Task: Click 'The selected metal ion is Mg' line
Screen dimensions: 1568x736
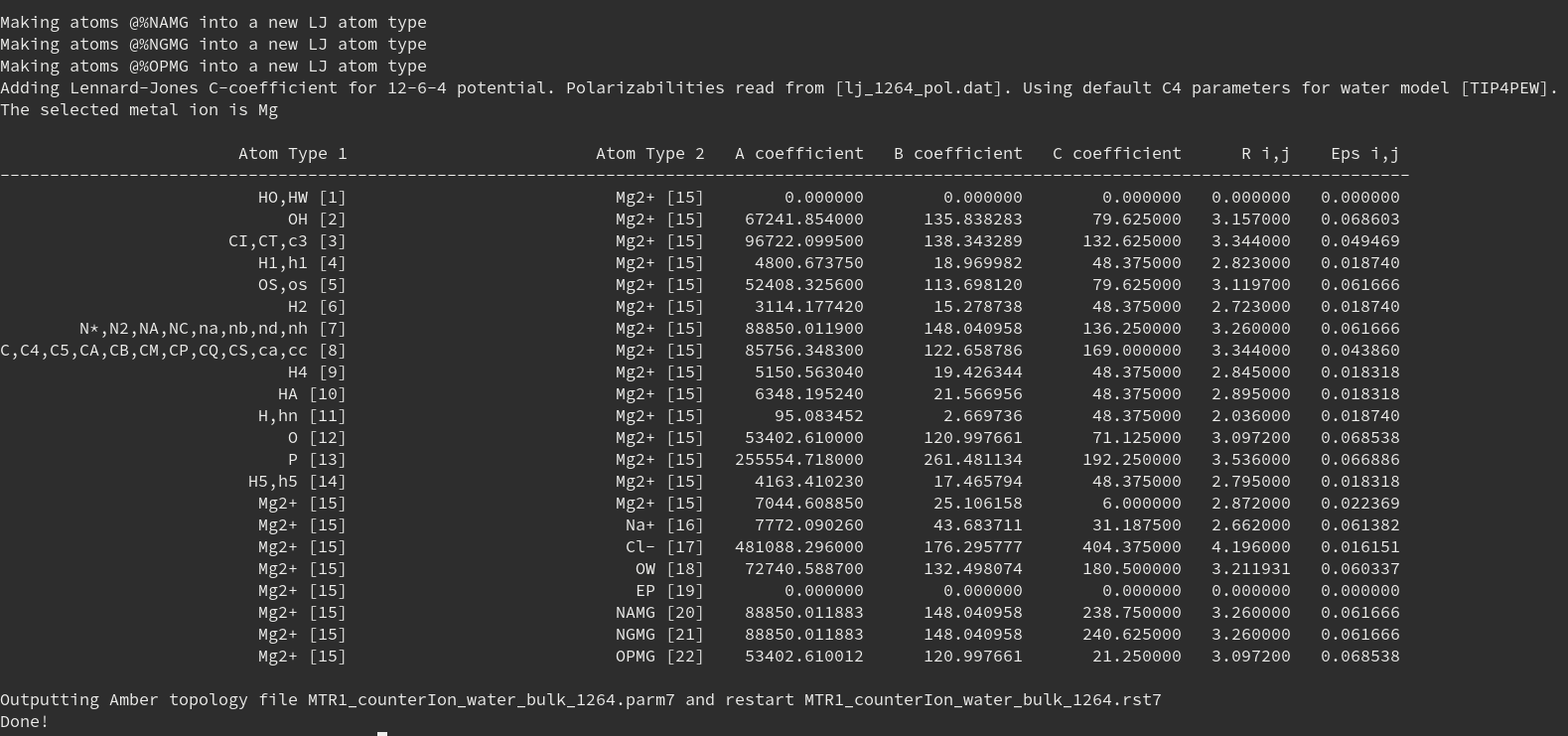Action: tap(139, 110)
